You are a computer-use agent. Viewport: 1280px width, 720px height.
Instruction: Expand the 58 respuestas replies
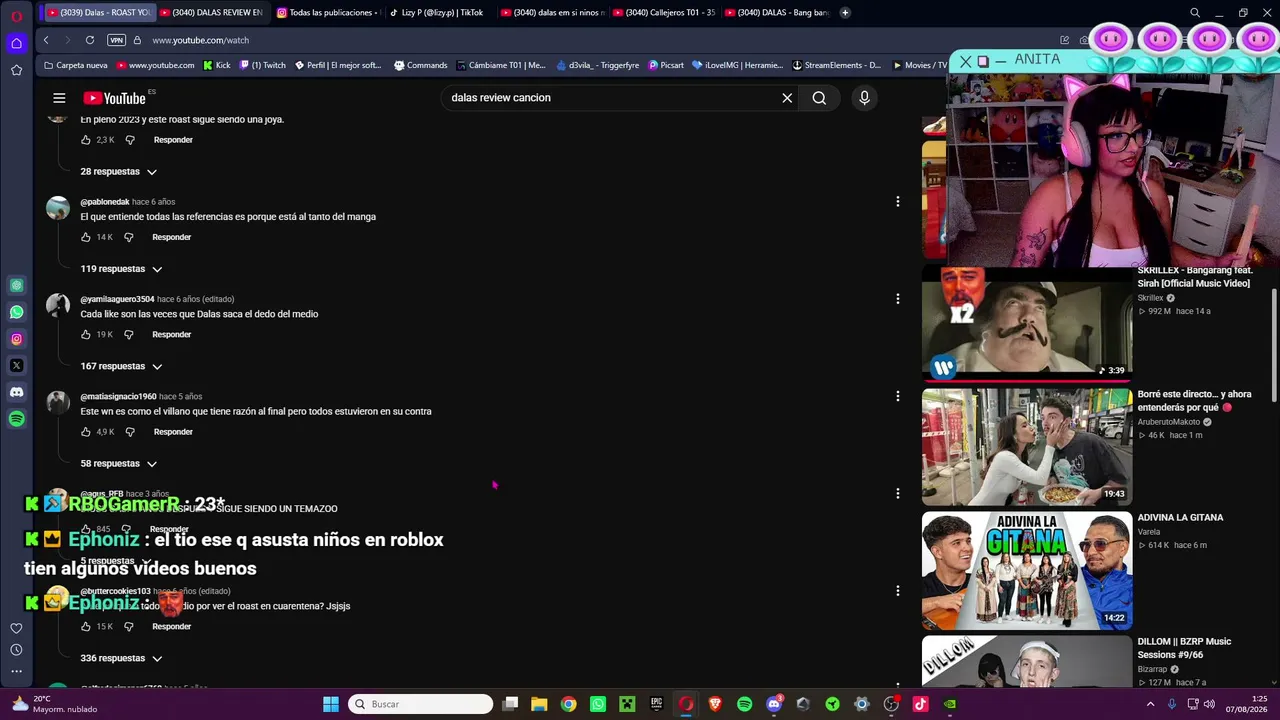(119, 464)
